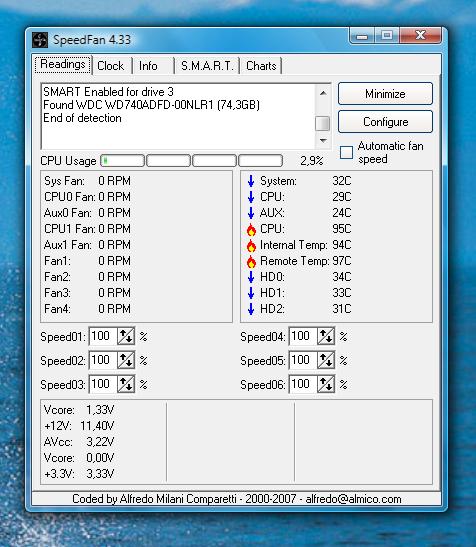The height and width of the screenshot is (547, 476).
Task: Select the Readings tab
Action: coord(63,65)
